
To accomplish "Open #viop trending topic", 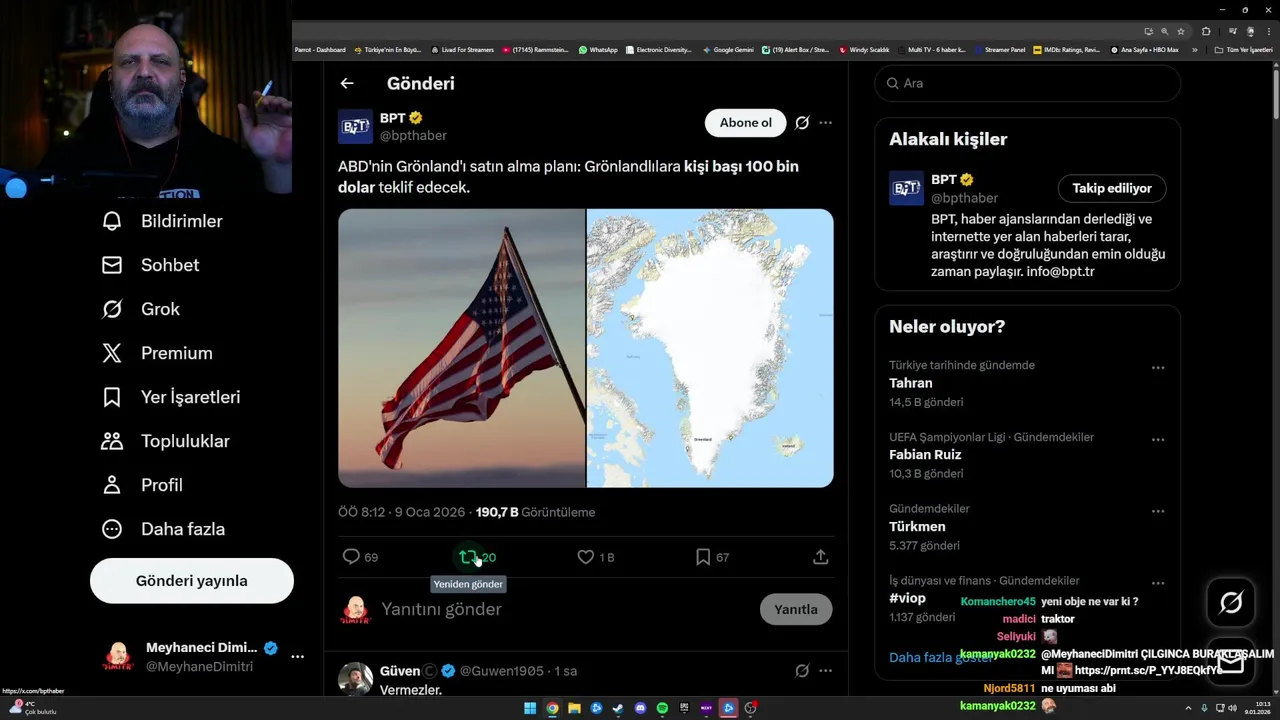I will 907,598.
